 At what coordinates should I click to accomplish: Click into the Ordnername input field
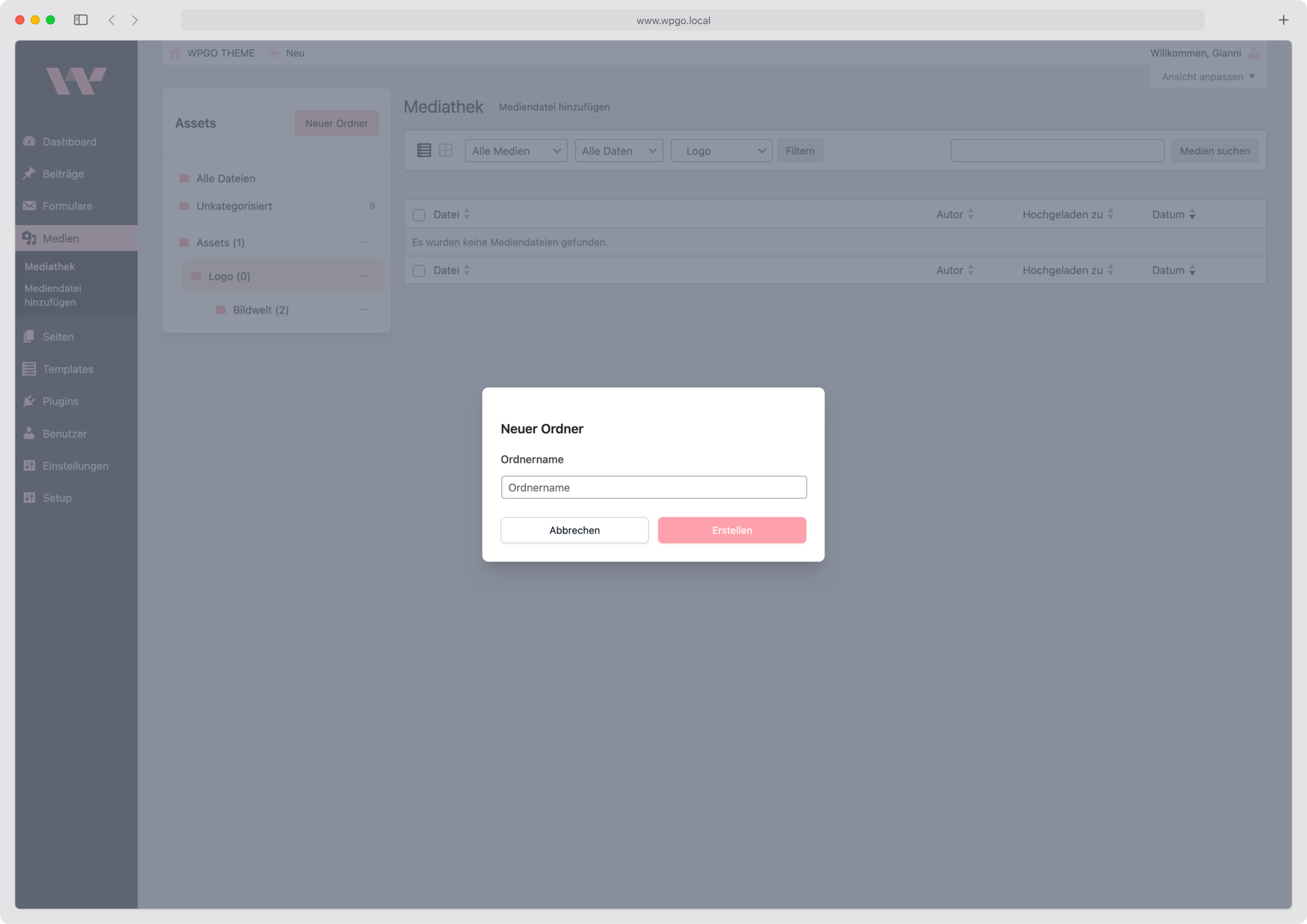(653, 487)
